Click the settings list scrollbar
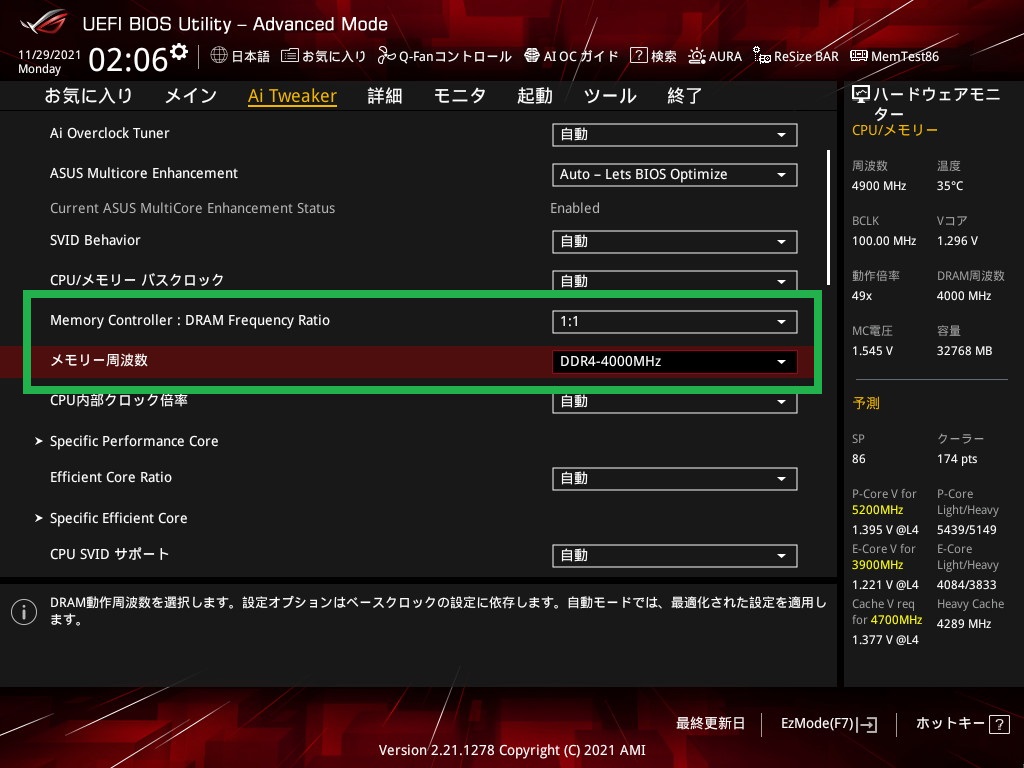The image size is (1024, 768). coord(828,217)
